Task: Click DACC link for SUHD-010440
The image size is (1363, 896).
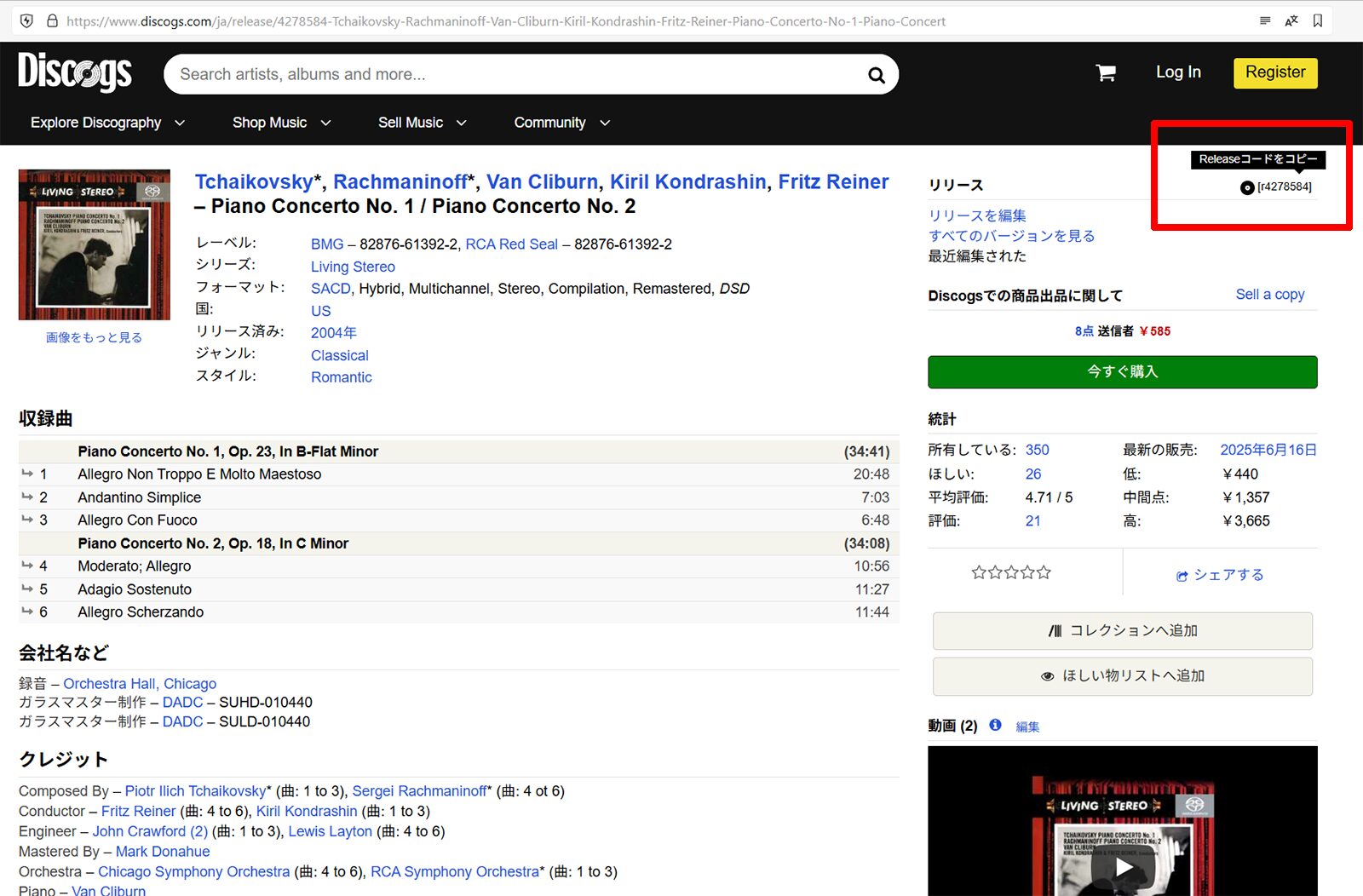Action: (182, 703)
